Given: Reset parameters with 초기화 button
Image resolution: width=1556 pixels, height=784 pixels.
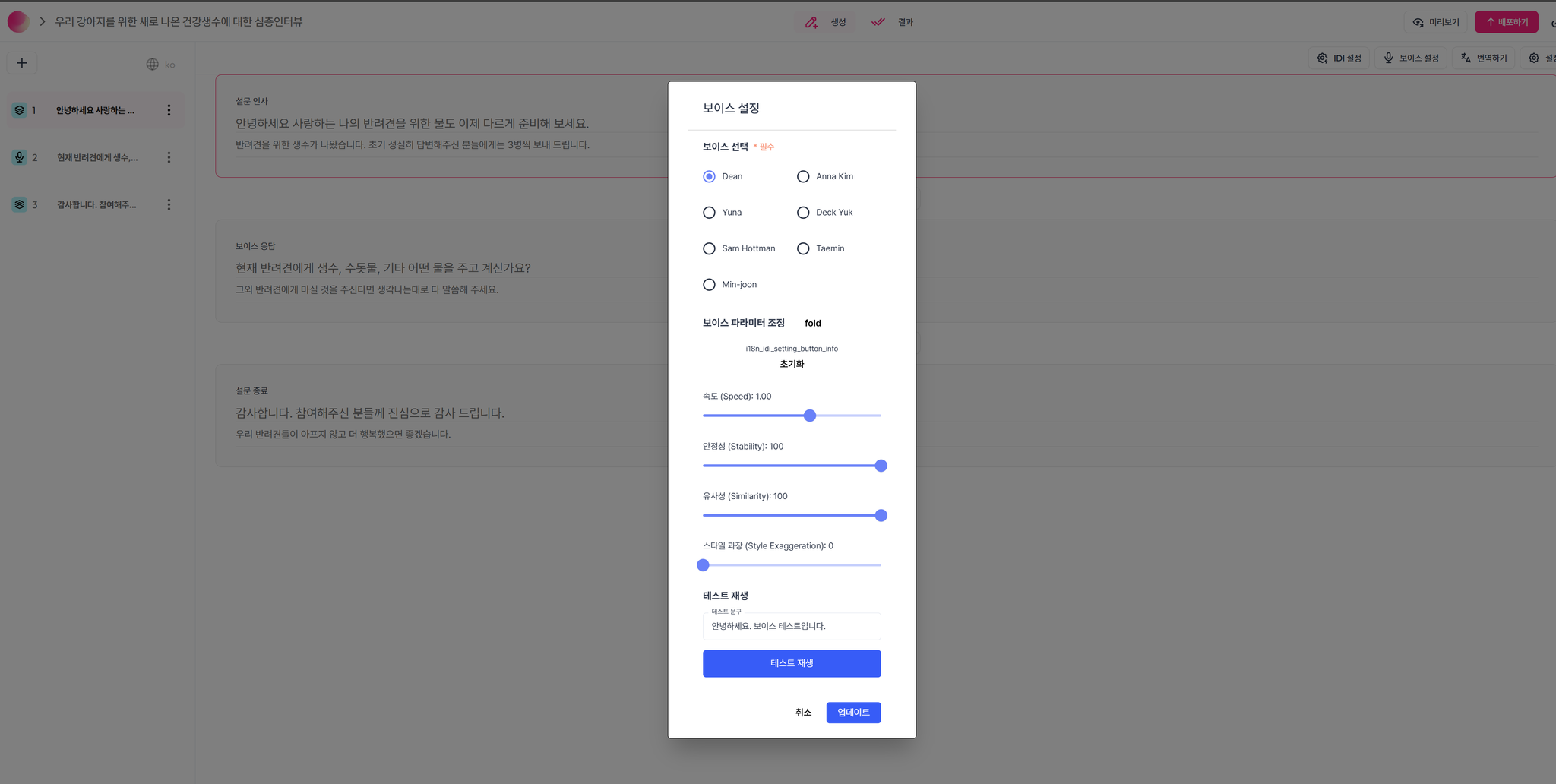Looking at the screenshot, I should [x=792, y=364].
